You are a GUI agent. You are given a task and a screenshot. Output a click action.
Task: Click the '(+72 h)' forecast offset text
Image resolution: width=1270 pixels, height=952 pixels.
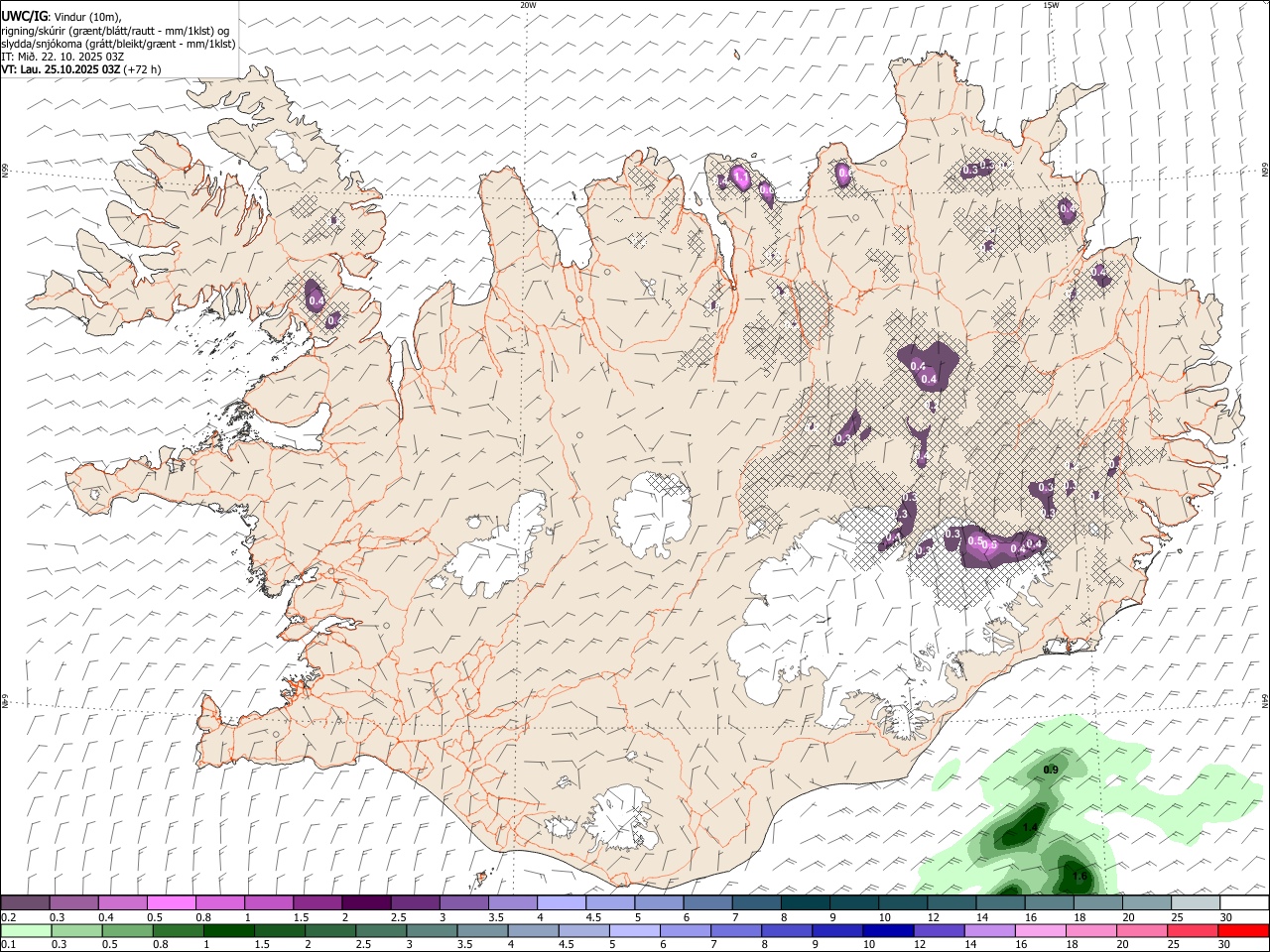point(143,69)
